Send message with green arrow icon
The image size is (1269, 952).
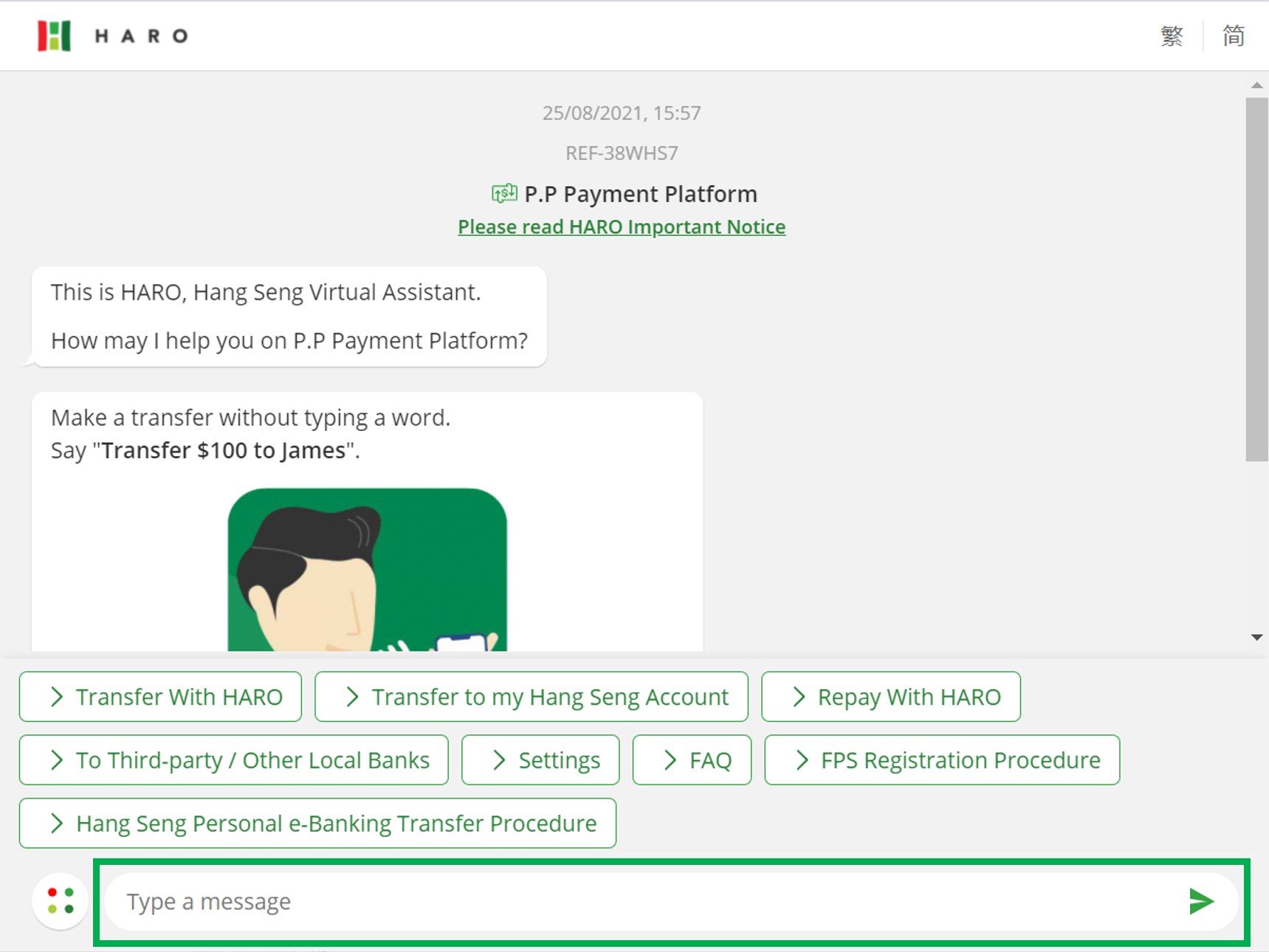click(x=1201, y=901)
